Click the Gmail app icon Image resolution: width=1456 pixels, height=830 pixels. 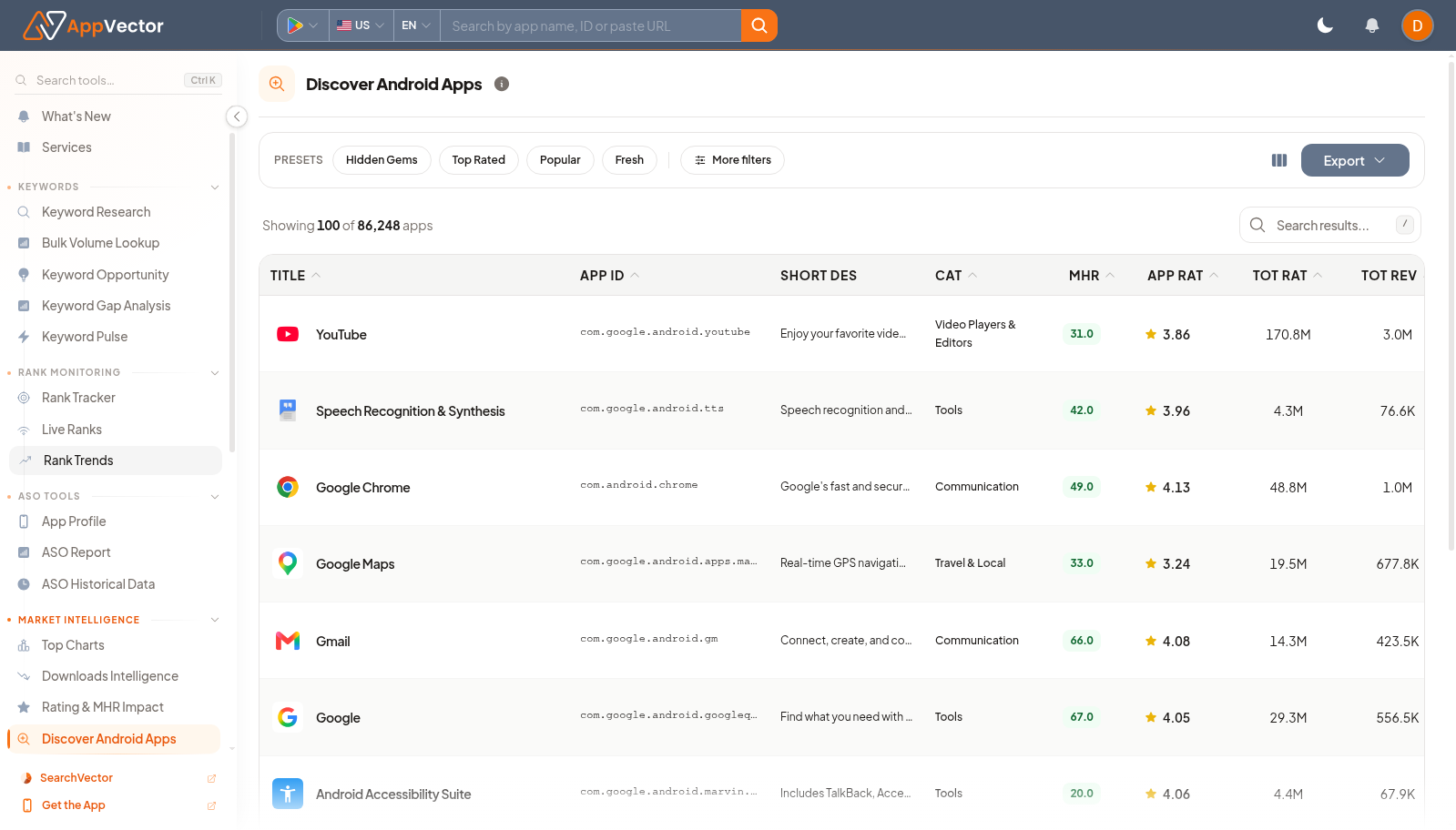coord(288,641)
